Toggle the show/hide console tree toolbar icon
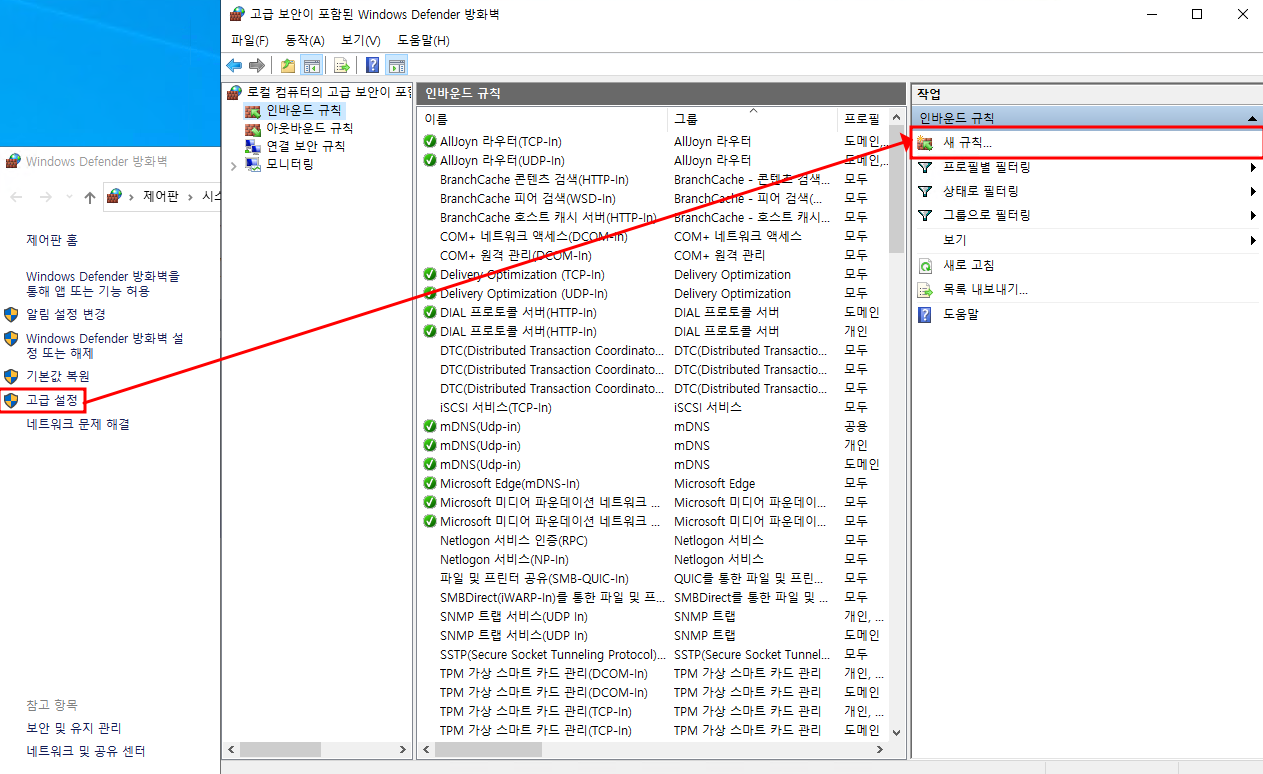The height and width of the screenshot is (774, 1263). pos(312,66)
